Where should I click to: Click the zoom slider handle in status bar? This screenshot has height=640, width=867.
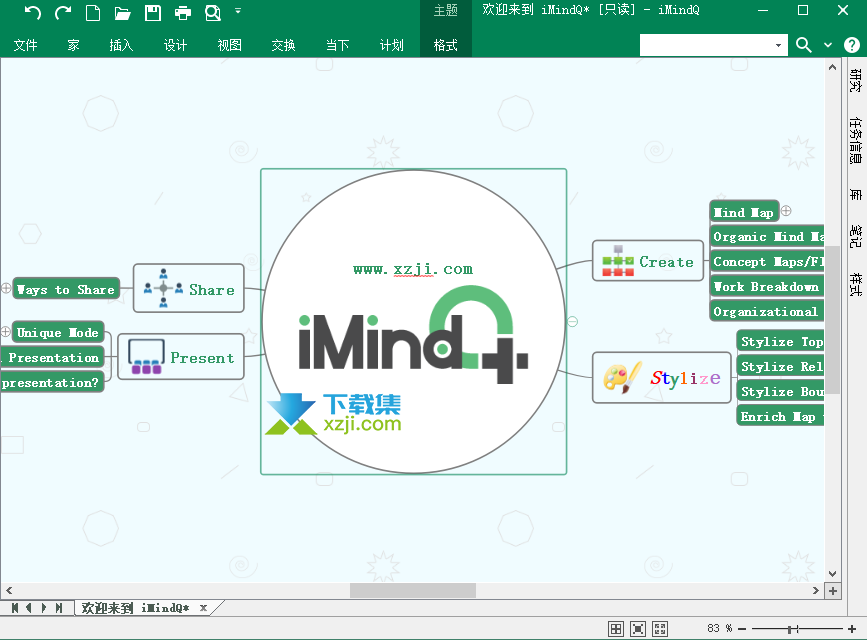coord(792,628)
